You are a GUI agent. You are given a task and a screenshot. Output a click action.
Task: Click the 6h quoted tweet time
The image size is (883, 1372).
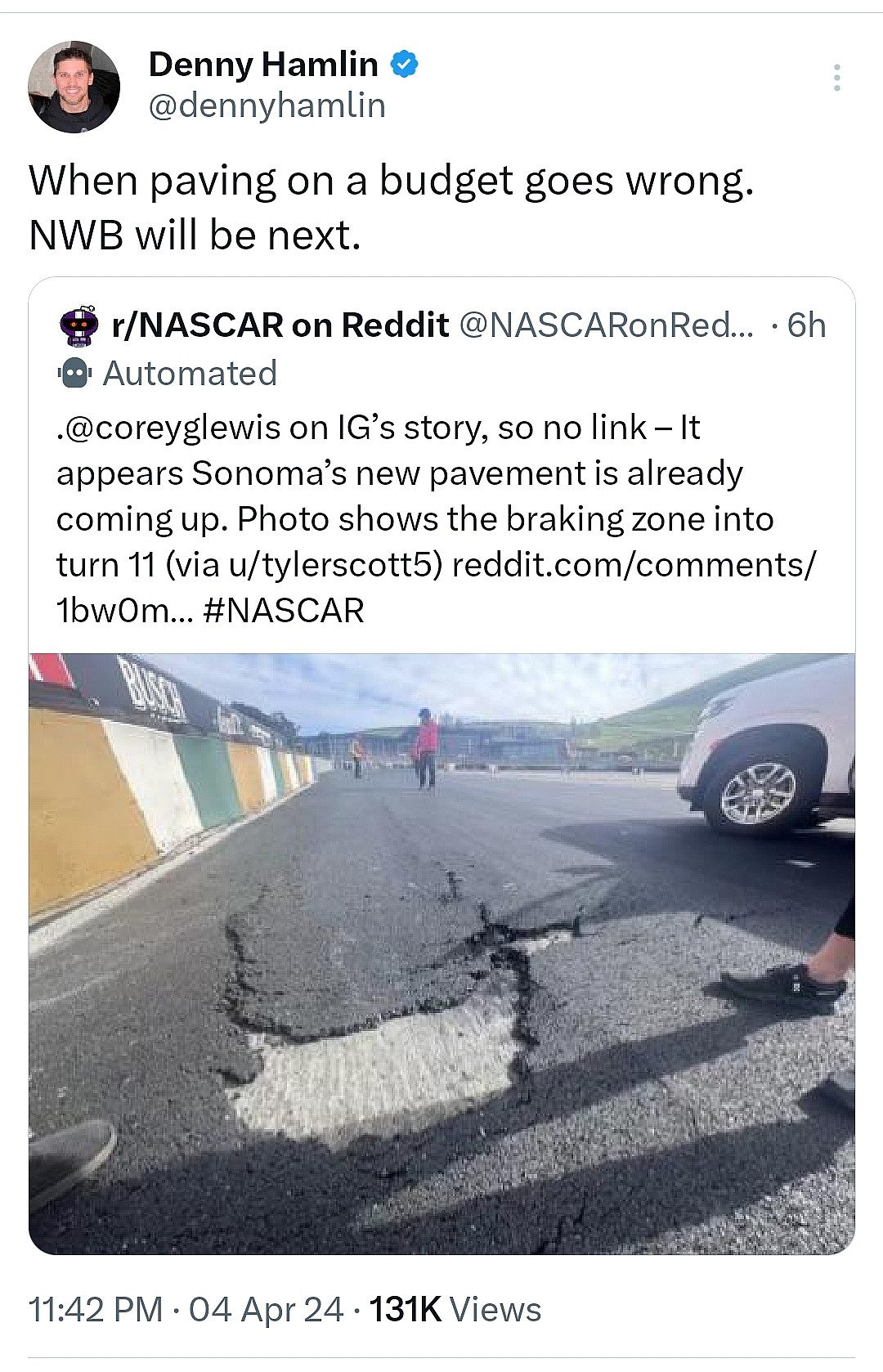pyautogui.click(x=806, y=325)
